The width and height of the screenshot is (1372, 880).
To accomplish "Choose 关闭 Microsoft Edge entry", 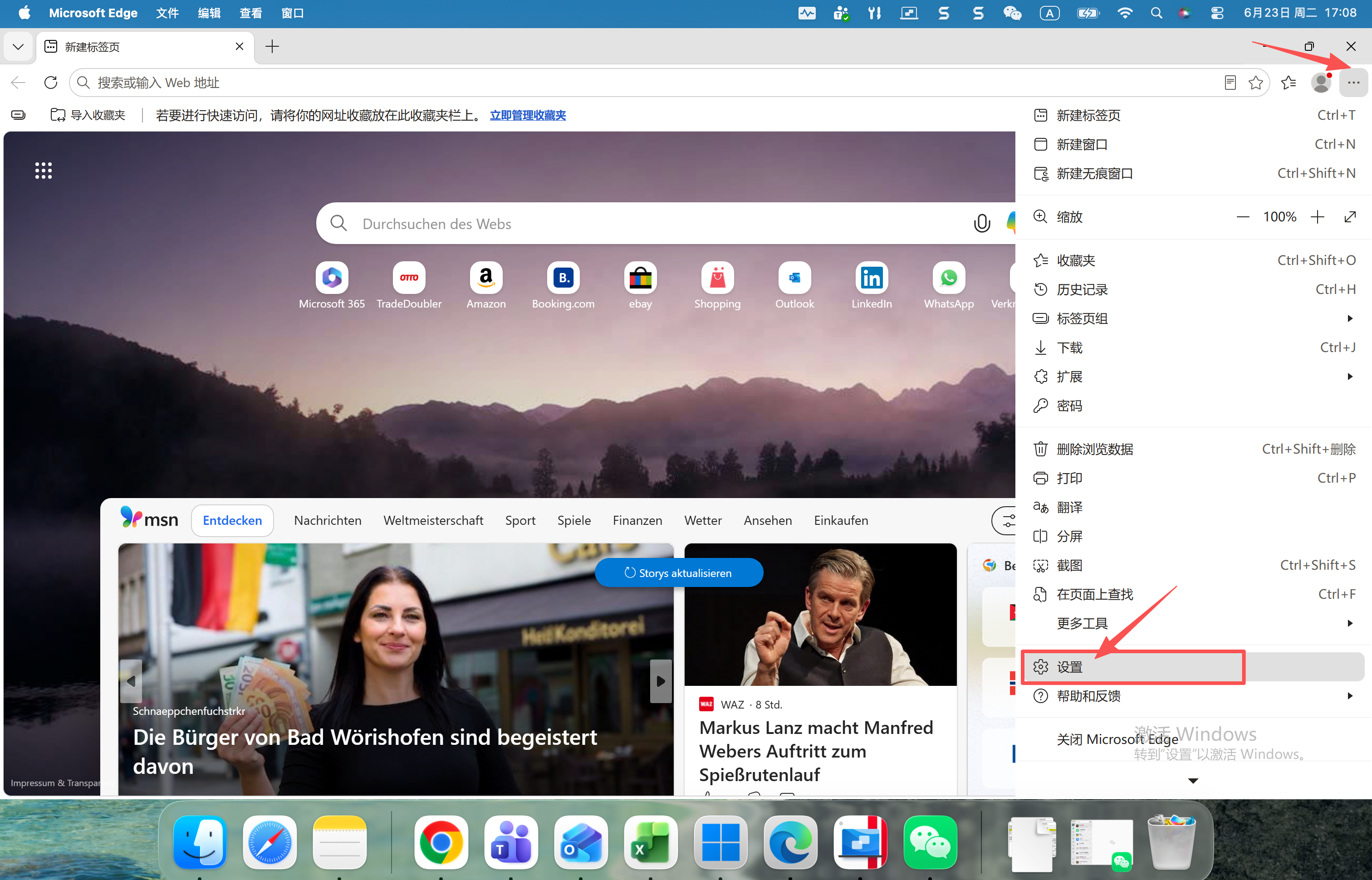I will [1193, 740].
